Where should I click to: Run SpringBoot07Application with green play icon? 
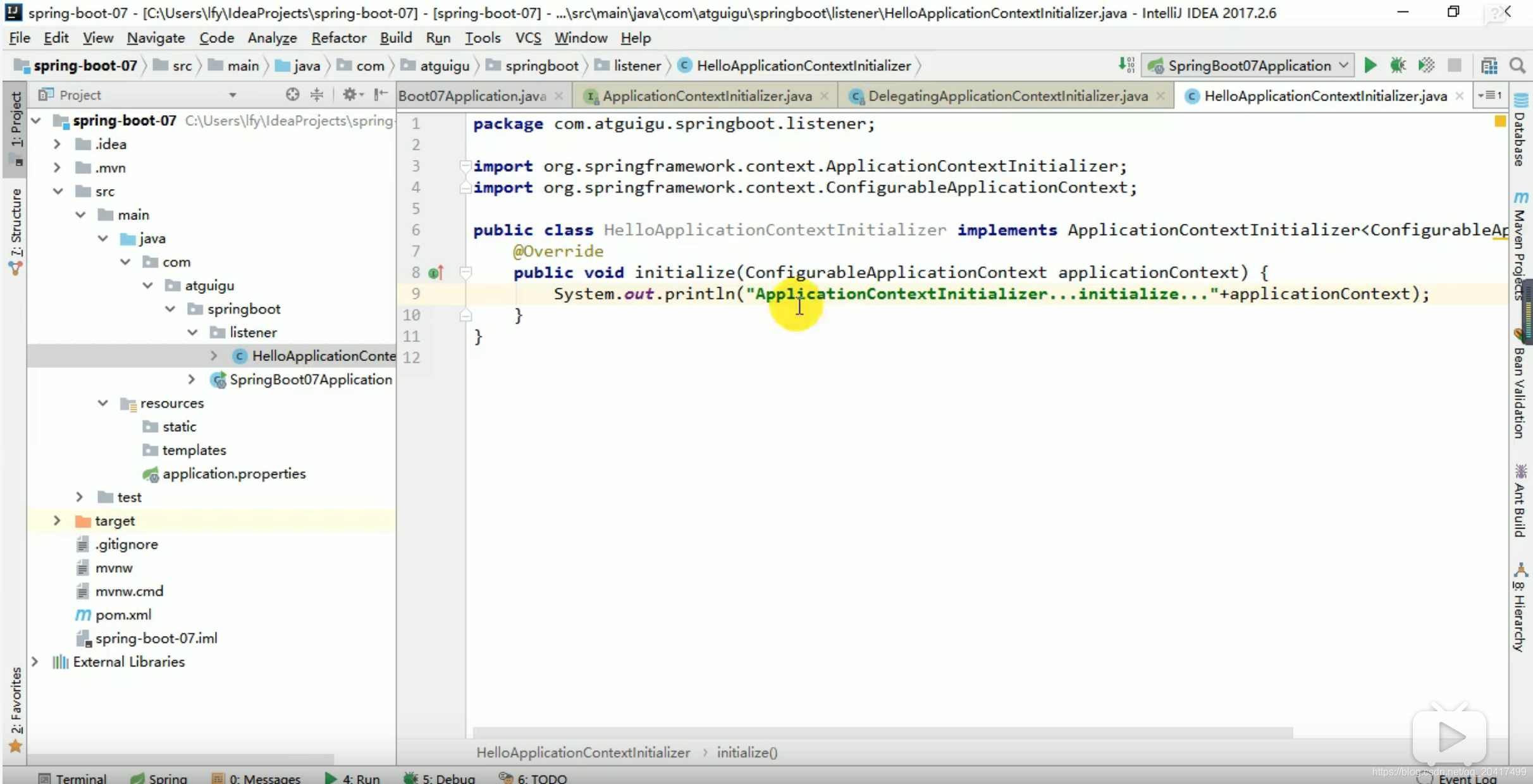1370,65
